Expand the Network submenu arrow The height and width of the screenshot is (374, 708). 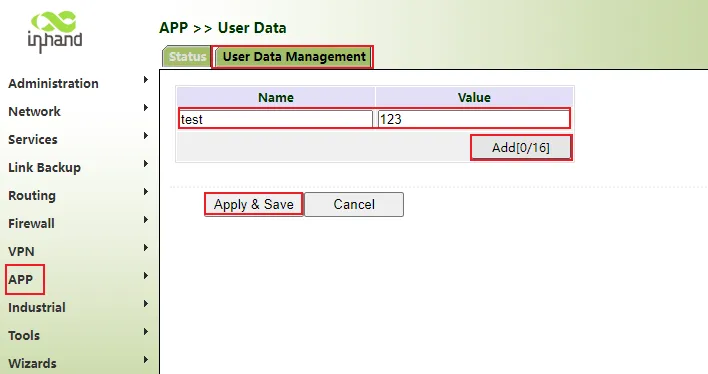[145, 108]
